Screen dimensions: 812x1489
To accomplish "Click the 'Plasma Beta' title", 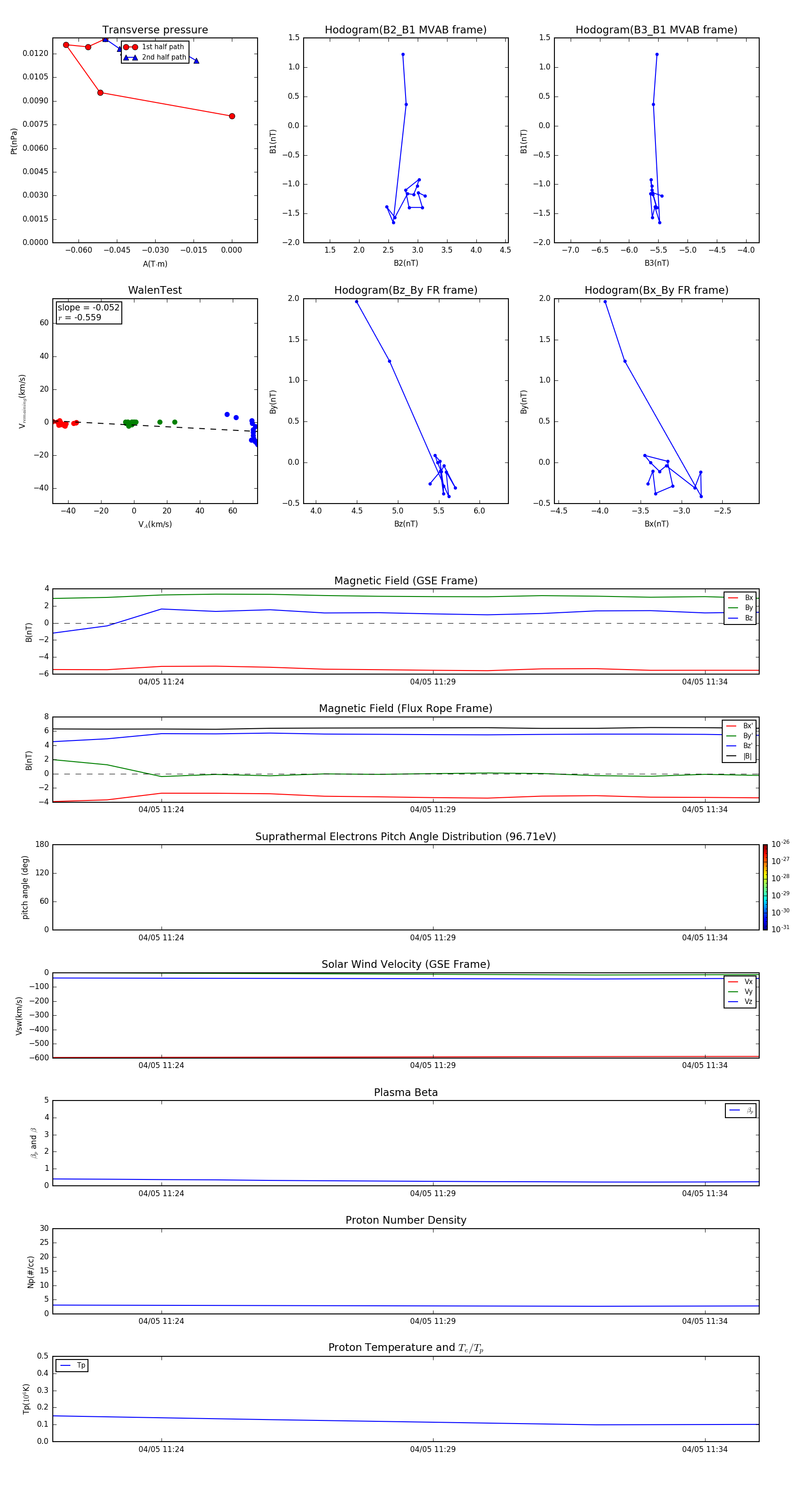I will point(406,1092).
